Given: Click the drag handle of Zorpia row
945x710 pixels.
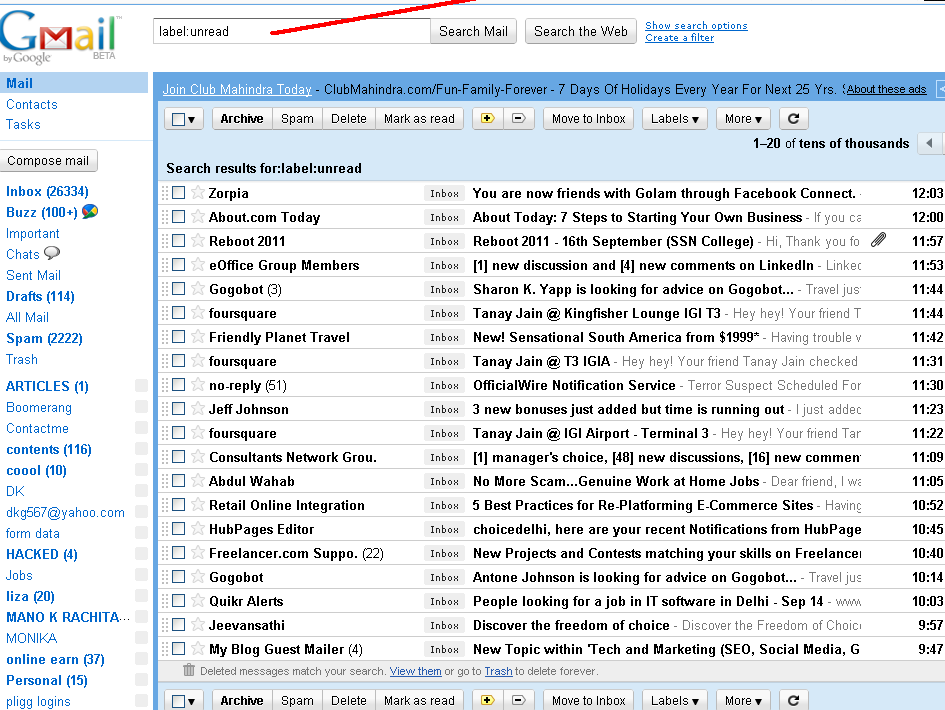Looking at the screenshot, I should [x=165, y=193].
